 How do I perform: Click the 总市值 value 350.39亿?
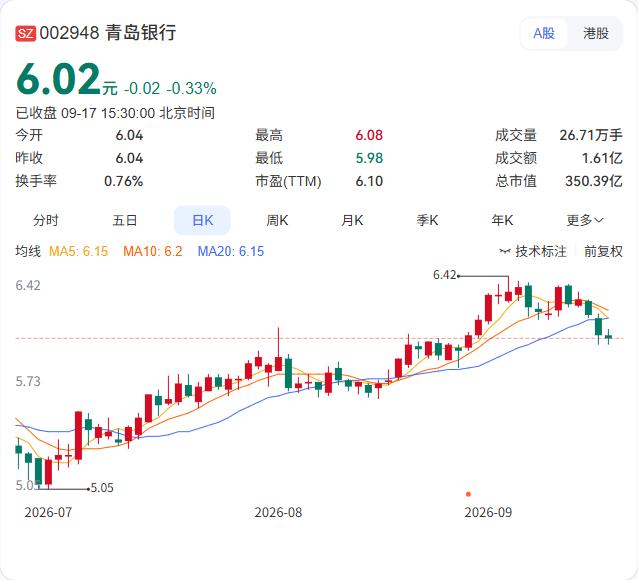click(x=594, y=181)
